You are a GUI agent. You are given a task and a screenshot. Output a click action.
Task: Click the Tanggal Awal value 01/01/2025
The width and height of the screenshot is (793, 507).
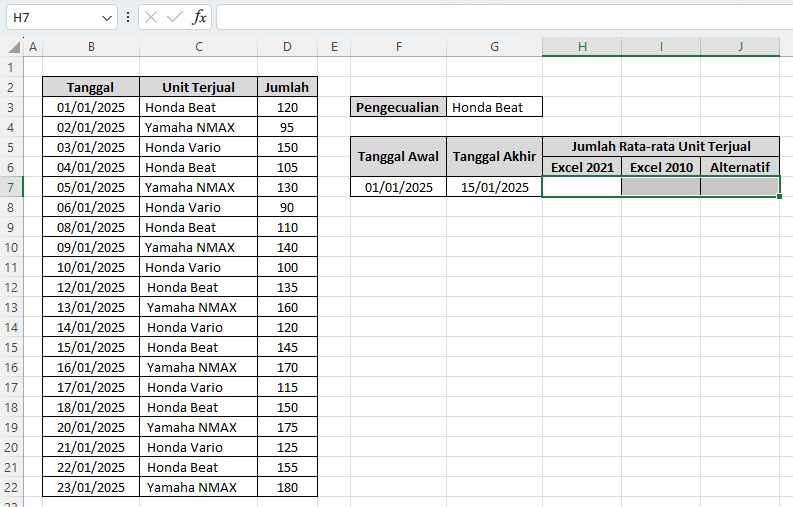[x=399, y=187]
